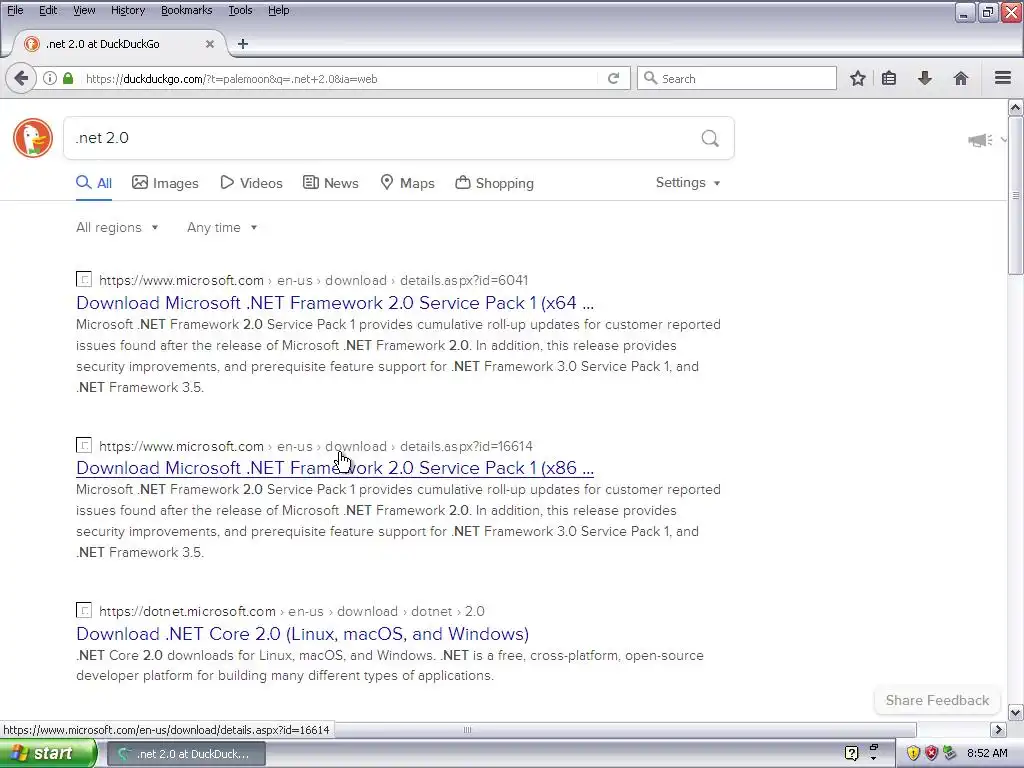Go to home page via house icon
Viewport: 1024px width, 768px height.
960,78
